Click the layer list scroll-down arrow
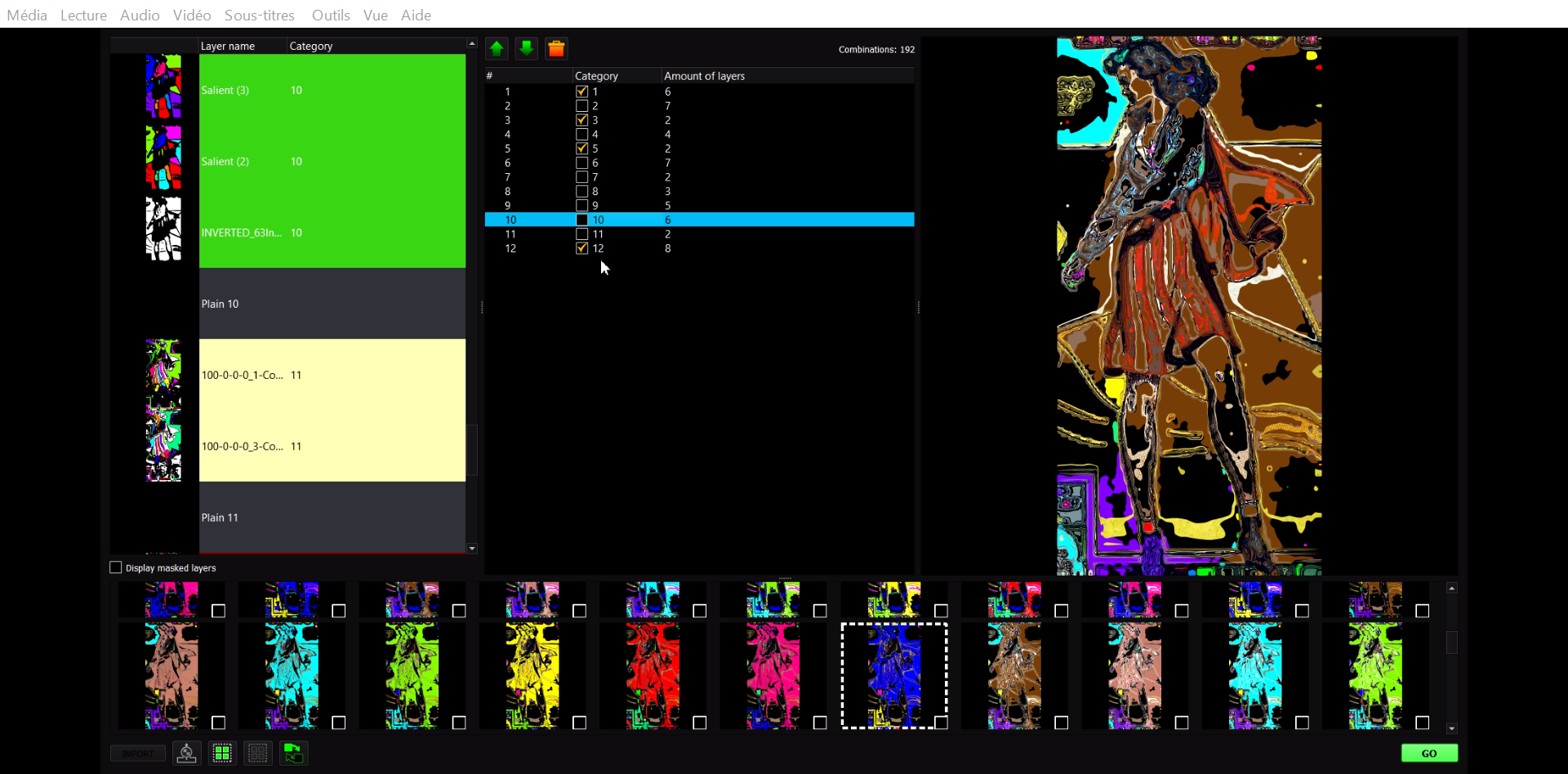This screenshot has height=774, width=1568. pyautogui.click(x=472, y=549)
